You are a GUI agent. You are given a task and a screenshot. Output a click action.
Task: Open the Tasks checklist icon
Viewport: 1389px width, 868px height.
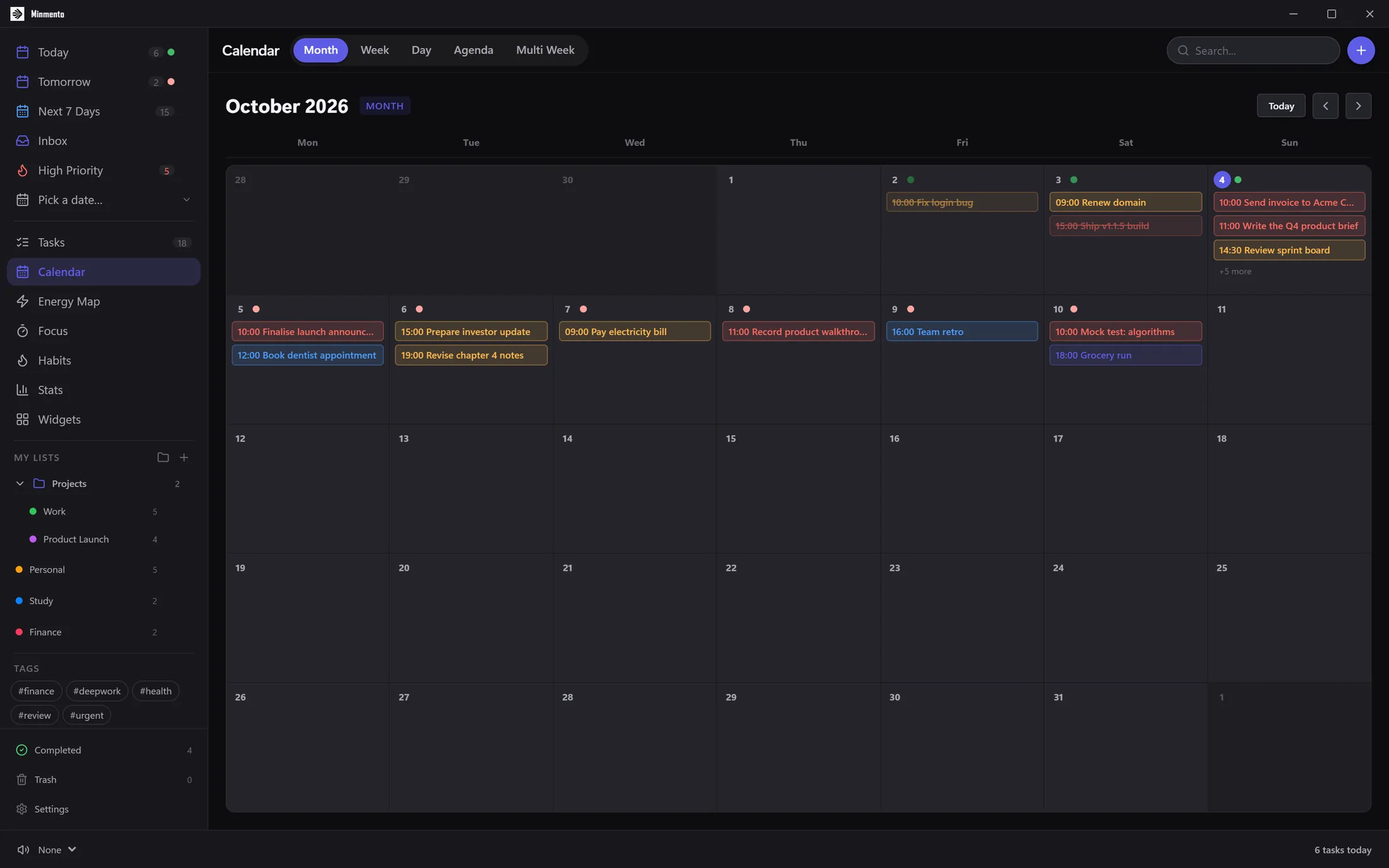(23, 242)
